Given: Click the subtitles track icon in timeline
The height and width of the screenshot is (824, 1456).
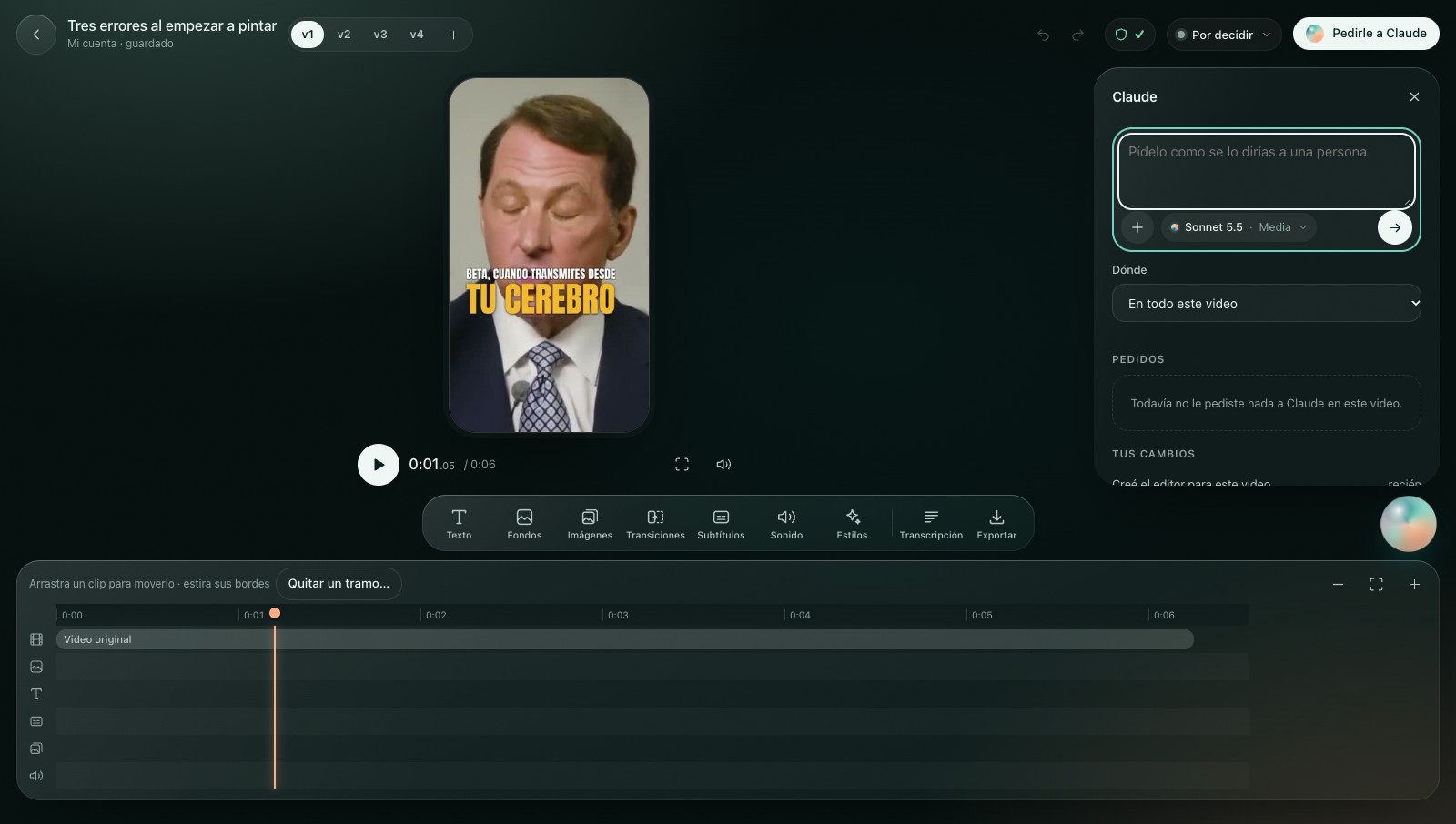Looking at the screenshot, I should tap(36, 721).
